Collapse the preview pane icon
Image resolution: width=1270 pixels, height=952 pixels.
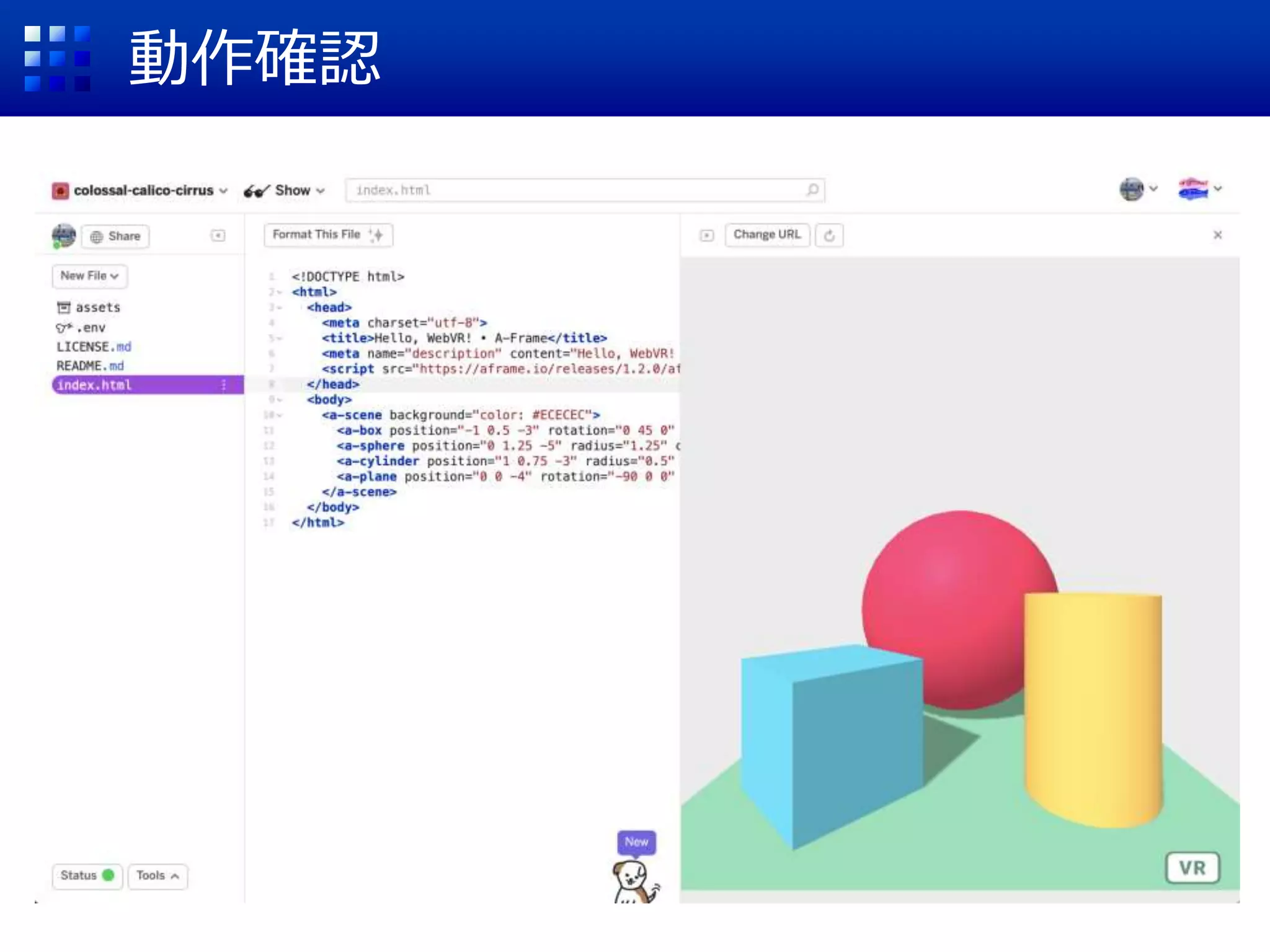[x=707, y=236]
